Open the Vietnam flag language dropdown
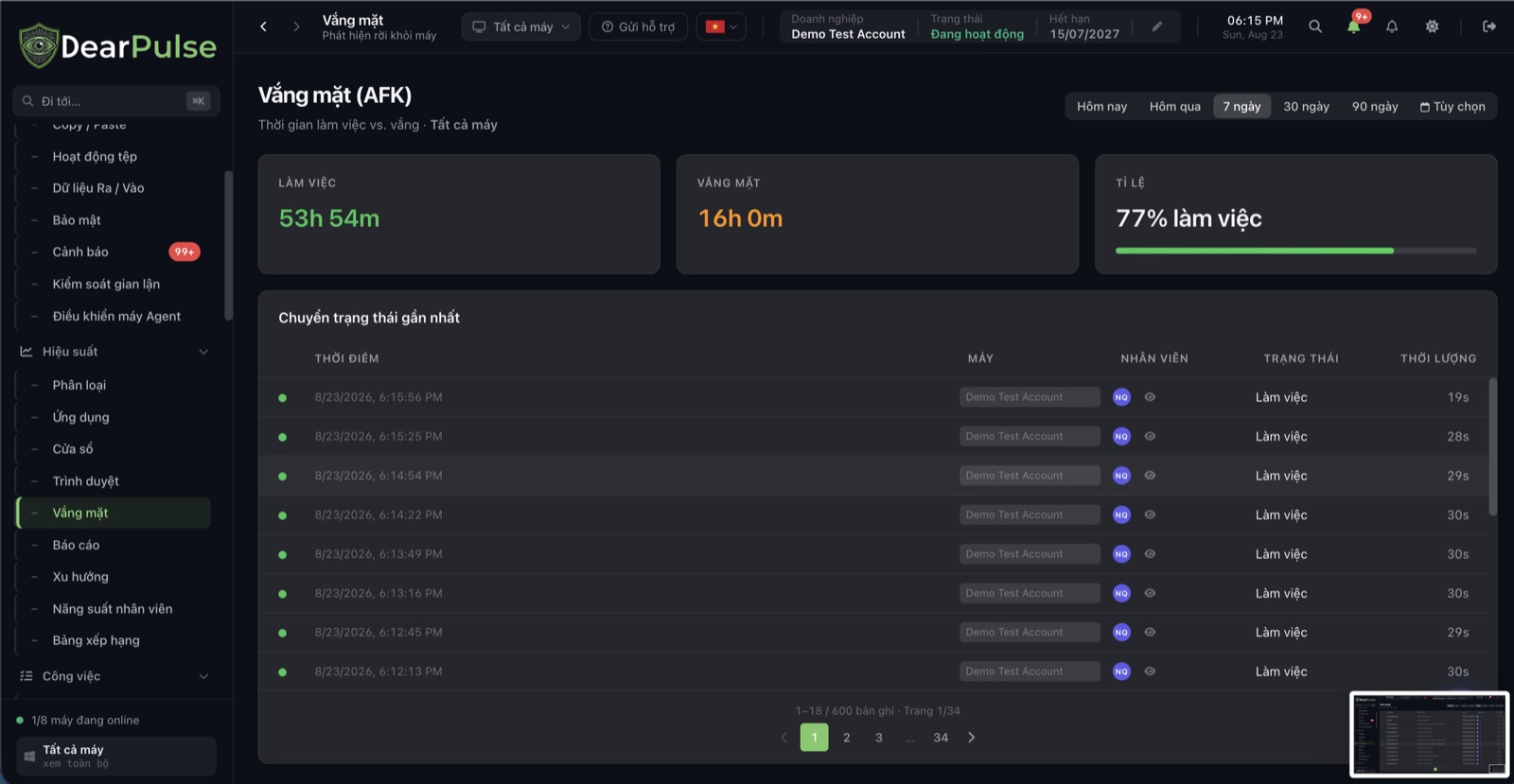This screenshot has height=784, width=1514. pyautogui.click(x=721, y=26)
